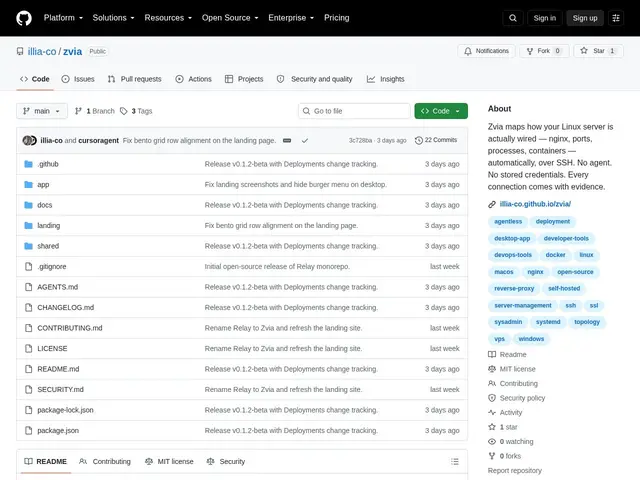The width and height of the screenshot is (640, 480).
Task: Open the search magnifier icon button
Action: (x=513, y=18)
